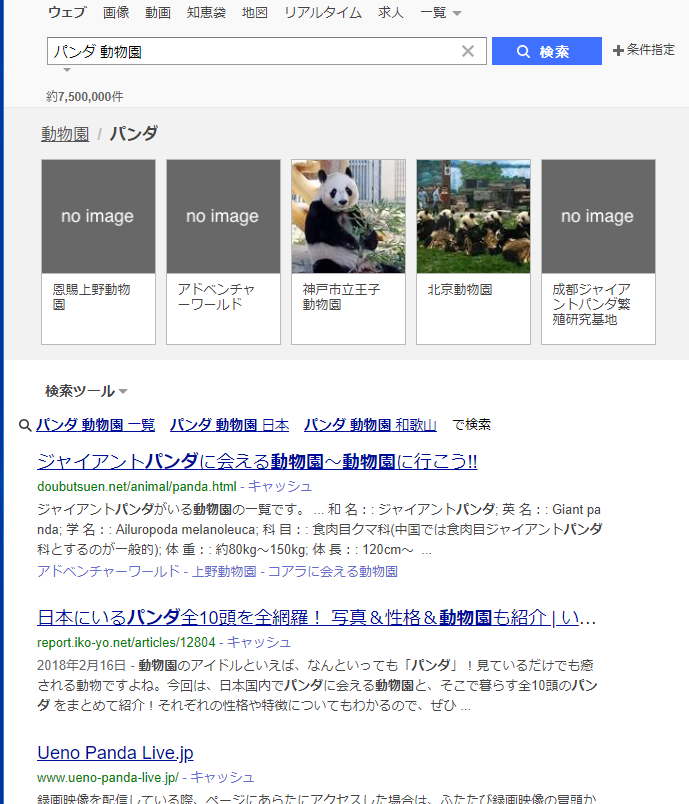Open the 条件指定 plus option

tap(644, 50)
